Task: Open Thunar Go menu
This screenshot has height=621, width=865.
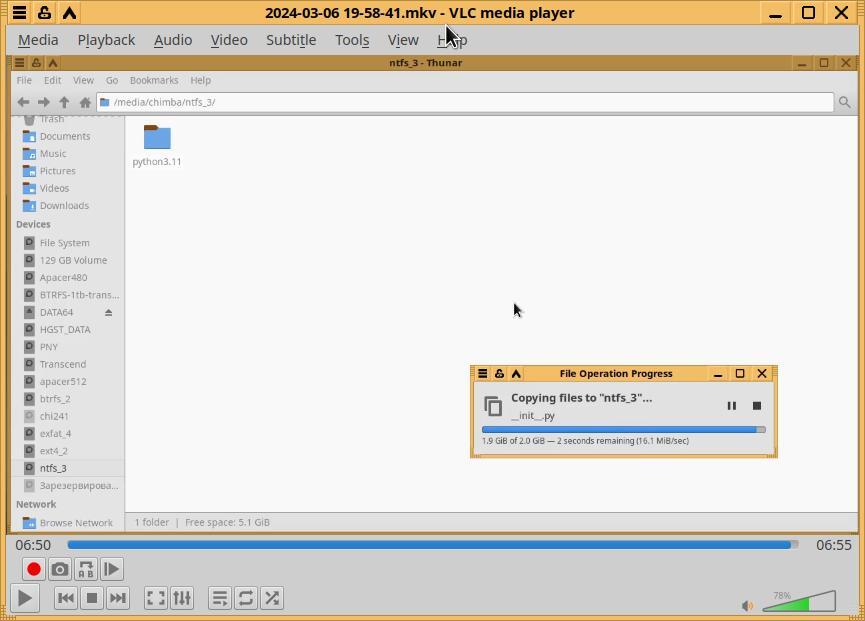Action: 112,81
